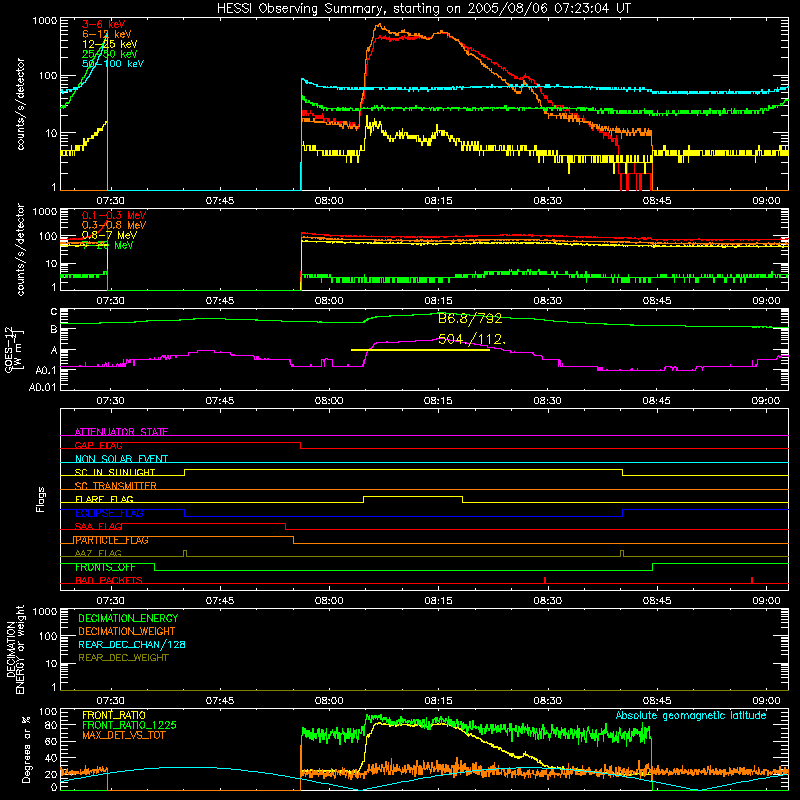This screenshot has height=800, width=800.
Task: Click the green 7-20 MeV legend label
Action: tap(108, 245)
